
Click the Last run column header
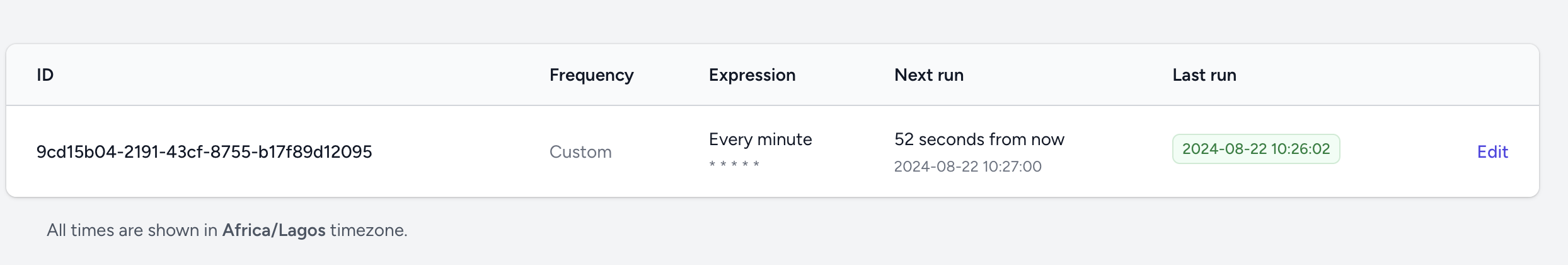point(1204,75)
